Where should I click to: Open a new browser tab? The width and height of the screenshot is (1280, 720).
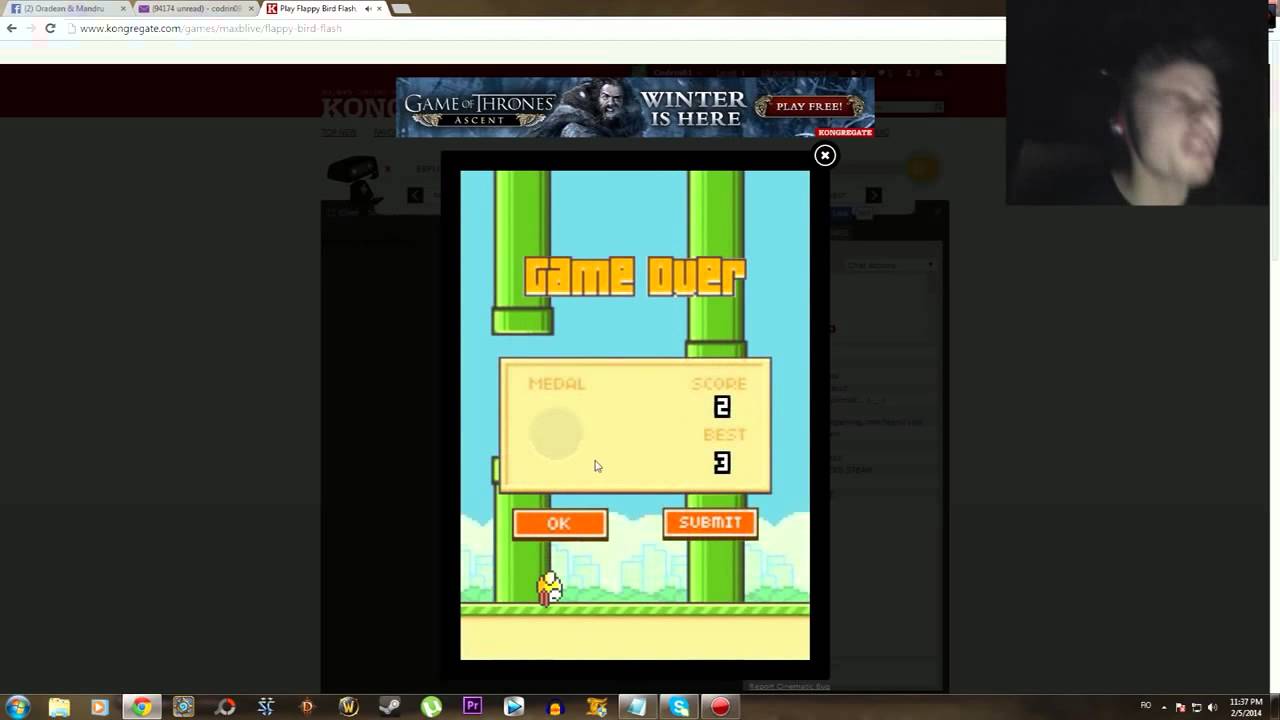(400, 8)
